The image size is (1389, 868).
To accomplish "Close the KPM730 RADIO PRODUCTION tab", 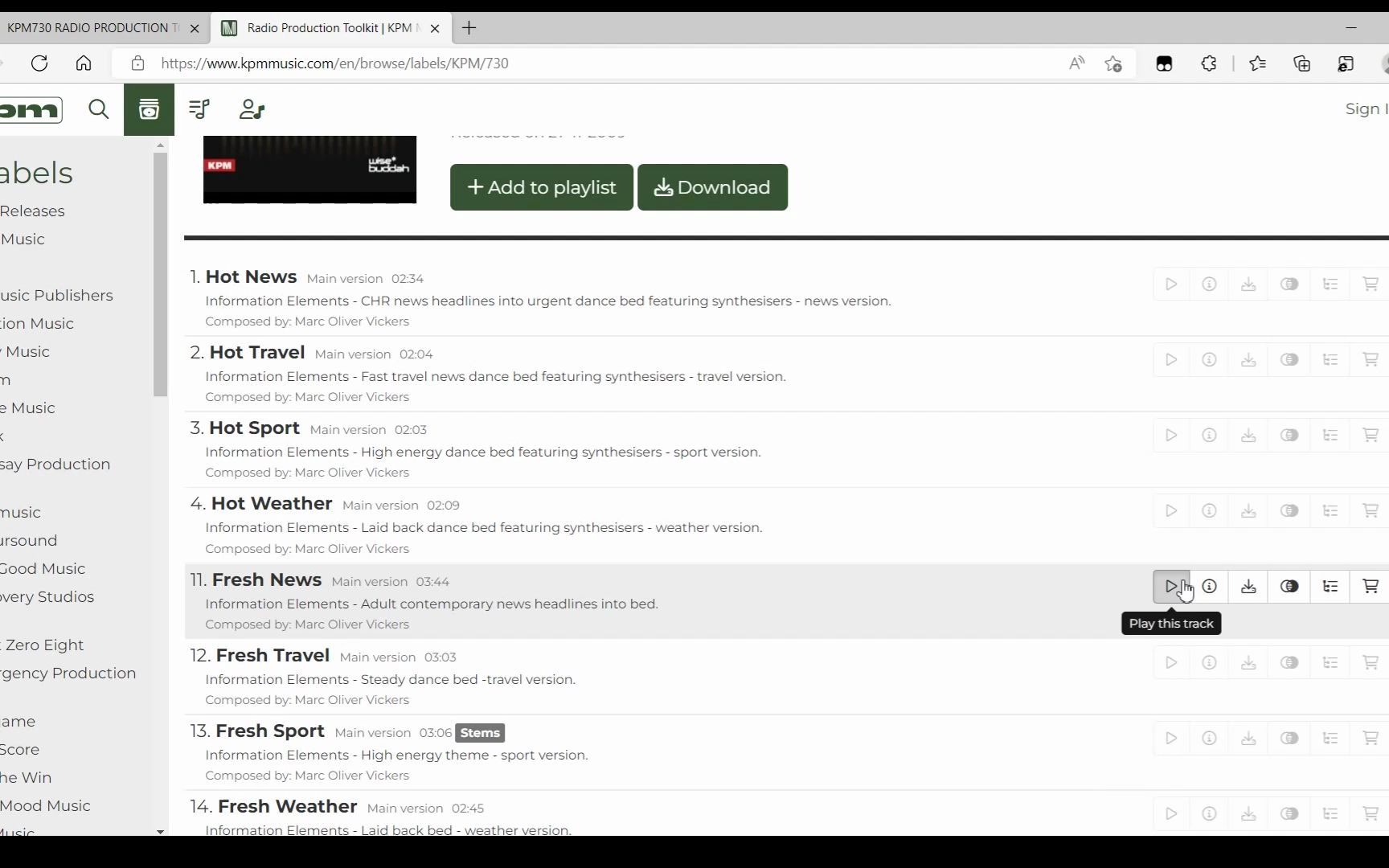I will (x=195, y=28).
